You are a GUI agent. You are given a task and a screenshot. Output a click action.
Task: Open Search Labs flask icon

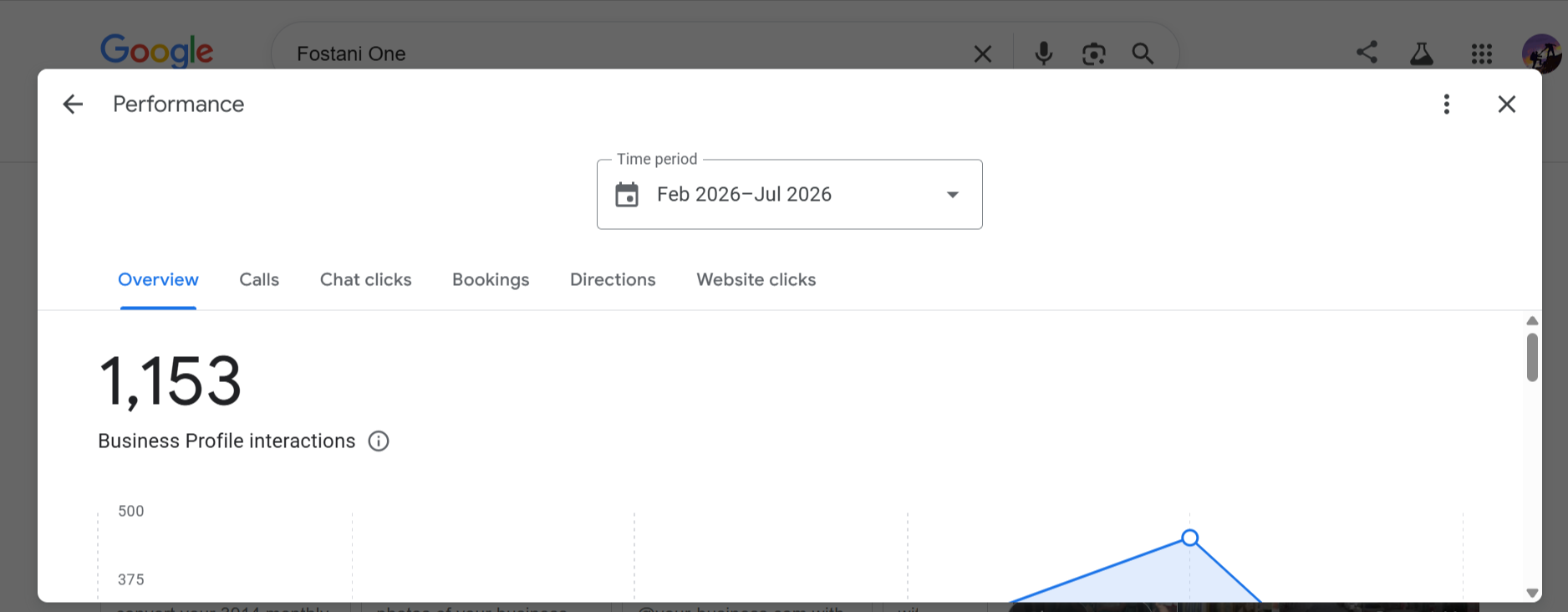(x=1422, y=54)
